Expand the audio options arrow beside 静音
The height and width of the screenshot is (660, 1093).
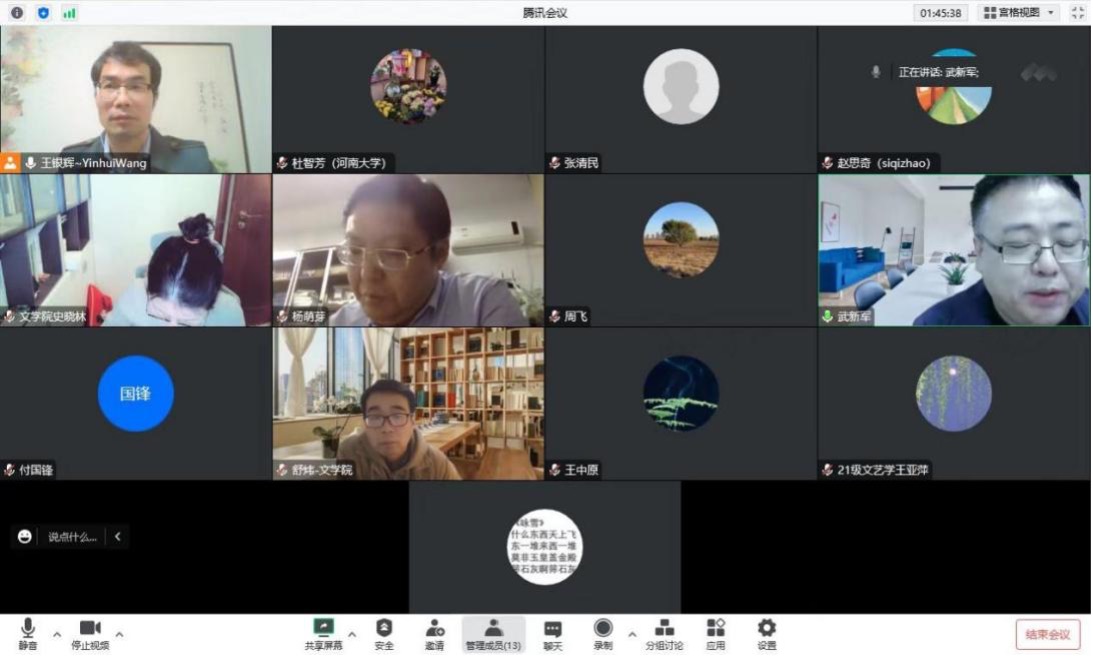coord(56,634)
